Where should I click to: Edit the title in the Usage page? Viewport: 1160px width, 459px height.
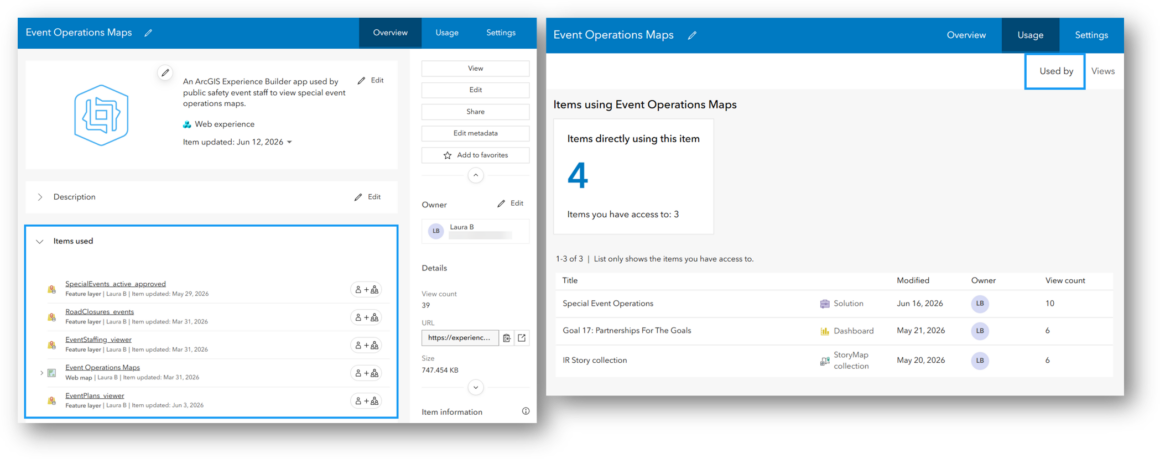(x=692, y=36)
